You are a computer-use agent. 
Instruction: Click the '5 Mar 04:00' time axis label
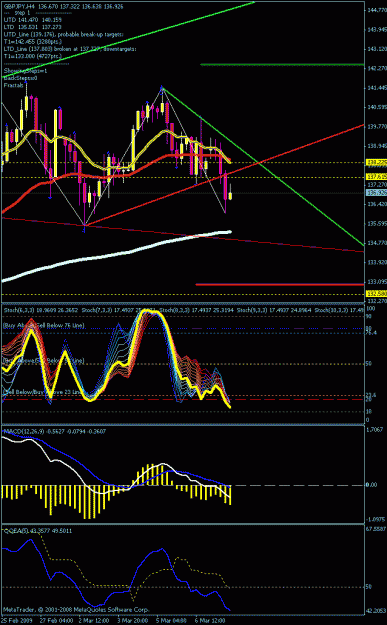point(172,621)
